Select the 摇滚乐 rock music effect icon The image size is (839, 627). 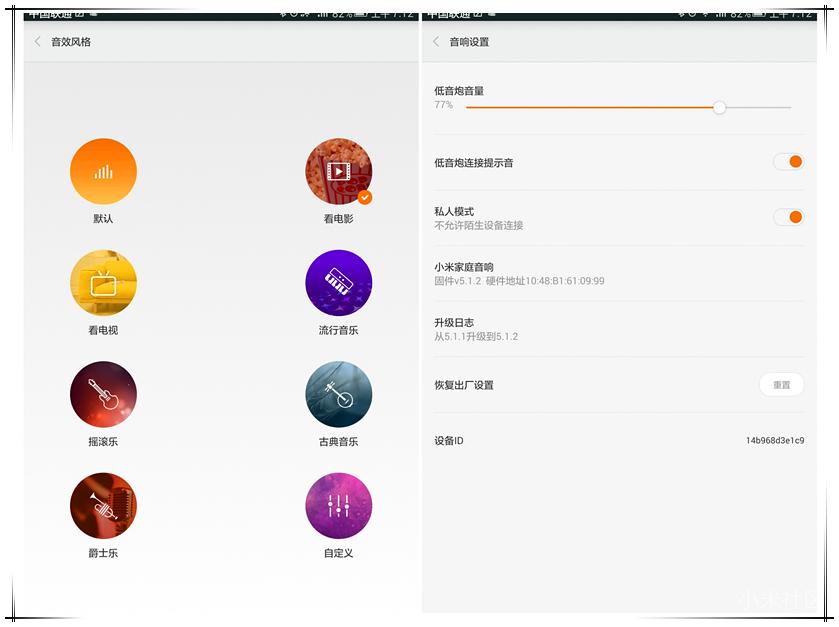[x=103, y=394]
